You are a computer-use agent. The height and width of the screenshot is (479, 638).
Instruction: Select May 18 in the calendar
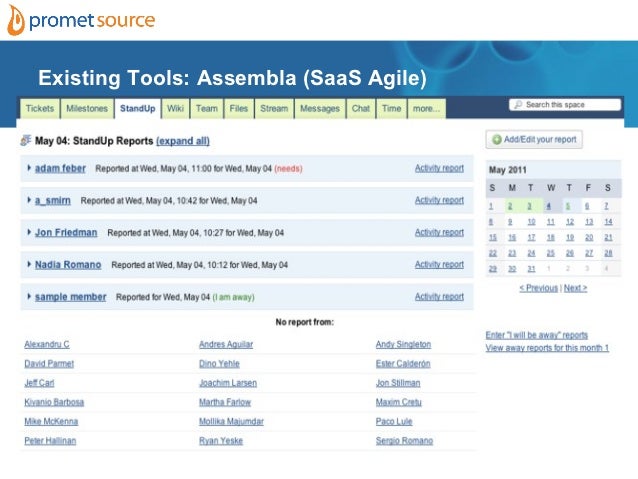(x=551, y=238)
